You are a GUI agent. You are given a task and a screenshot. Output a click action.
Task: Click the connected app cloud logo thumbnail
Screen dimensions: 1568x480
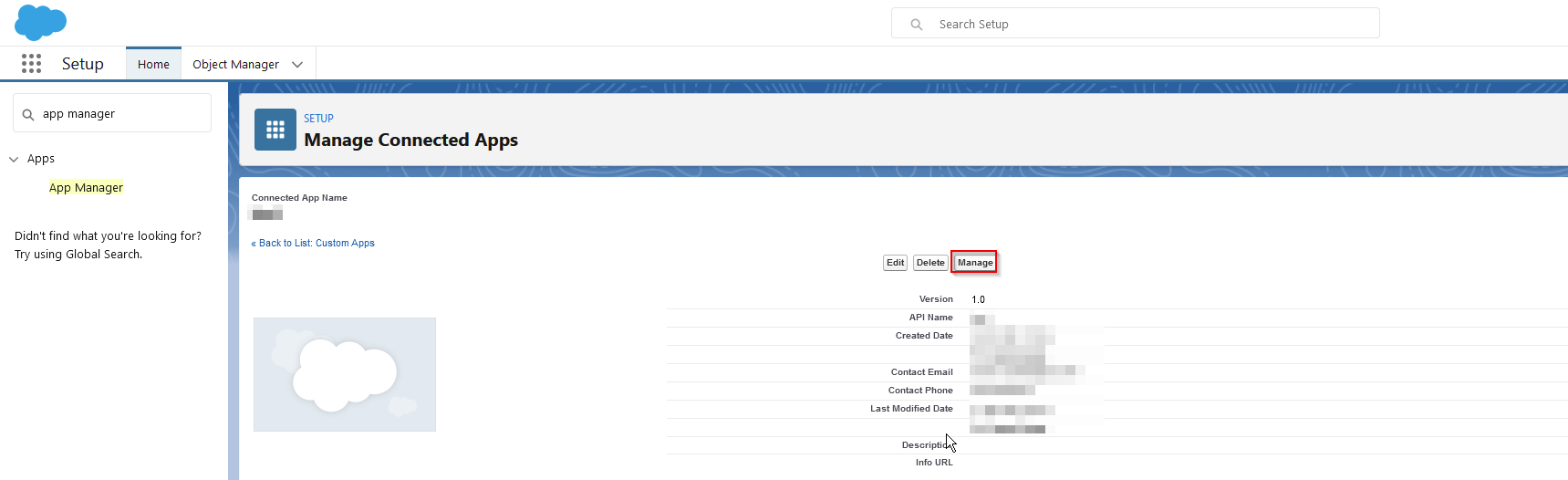click(x=345, y=374)
